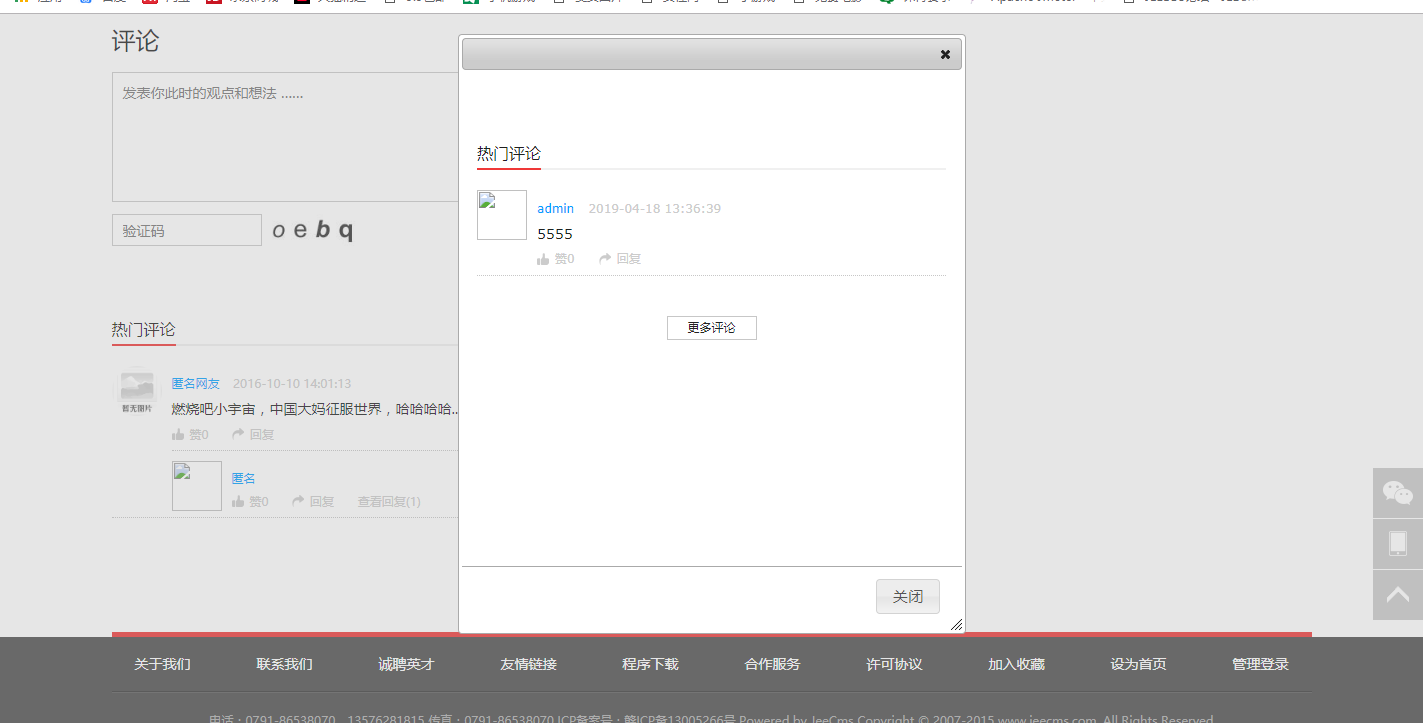This screenshot has width=1423, height=723.
Task: Close the dialog using the X icon
Action: coord(945,54)
